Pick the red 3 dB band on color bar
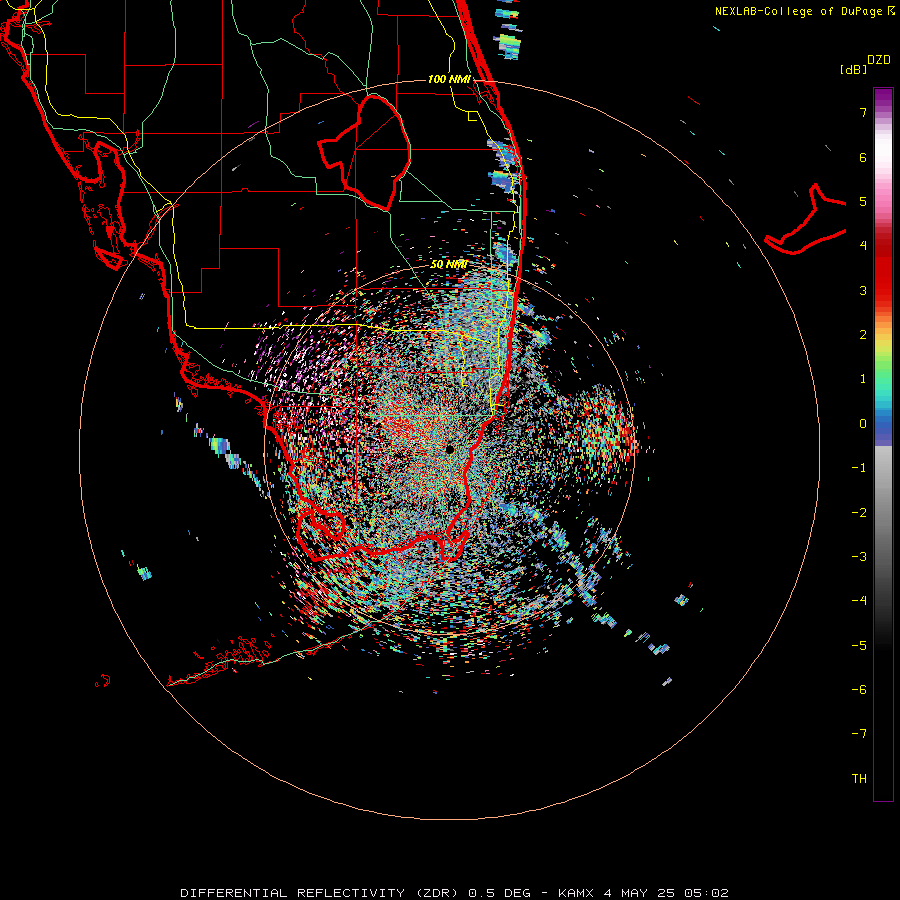Image resolution: width=900 pixels, height=900 pixels. click(883, 290)
